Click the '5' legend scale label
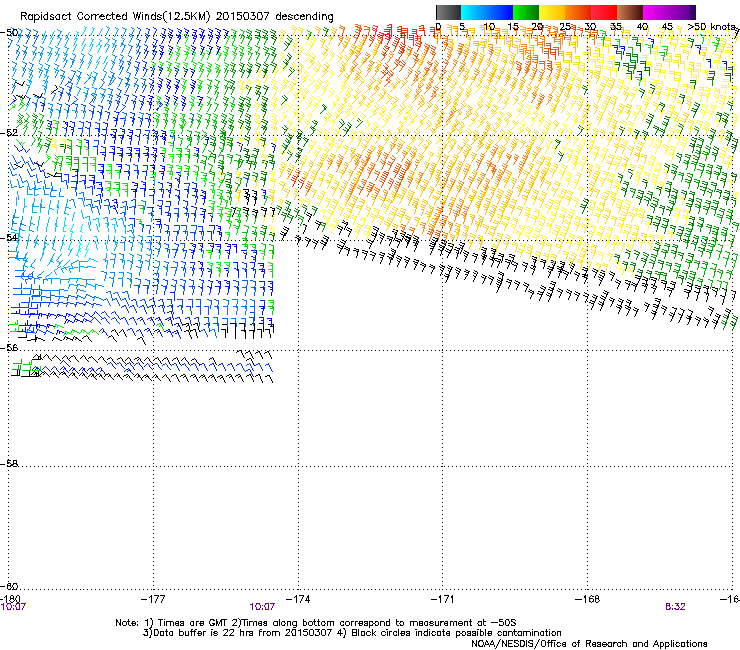 point(463,27)
